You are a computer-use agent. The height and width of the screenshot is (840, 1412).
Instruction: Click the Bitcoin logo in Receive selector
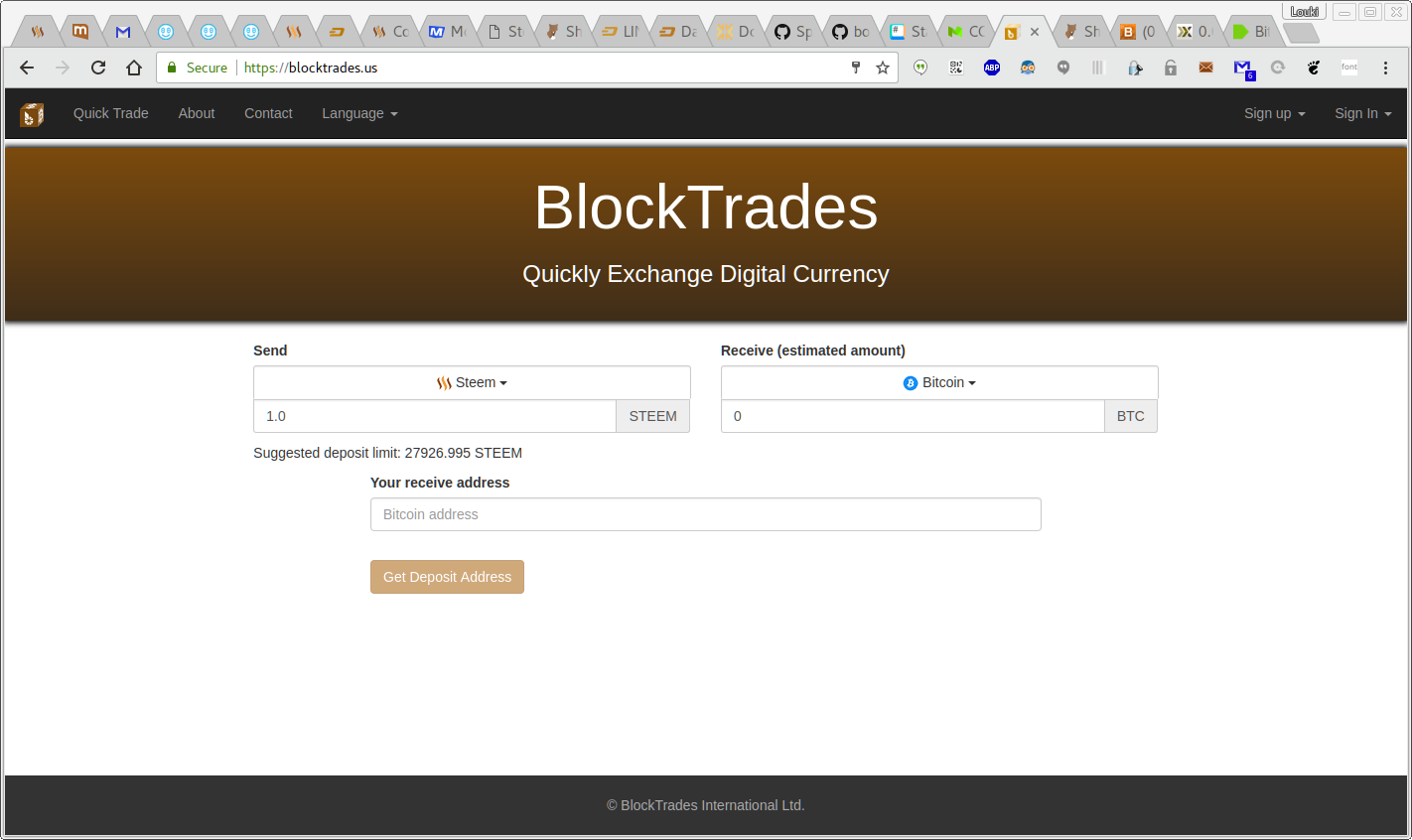pyautogui.click(x=911, y=383)
